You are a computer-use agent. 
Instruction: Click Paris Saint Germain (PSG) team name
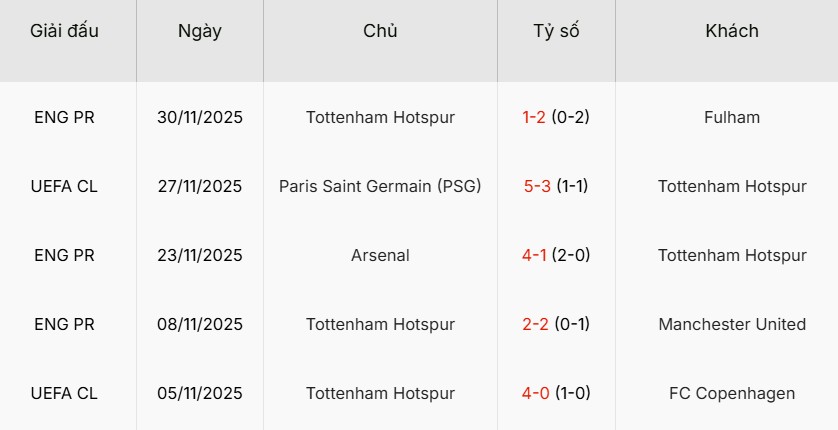[x=380, y=186]
